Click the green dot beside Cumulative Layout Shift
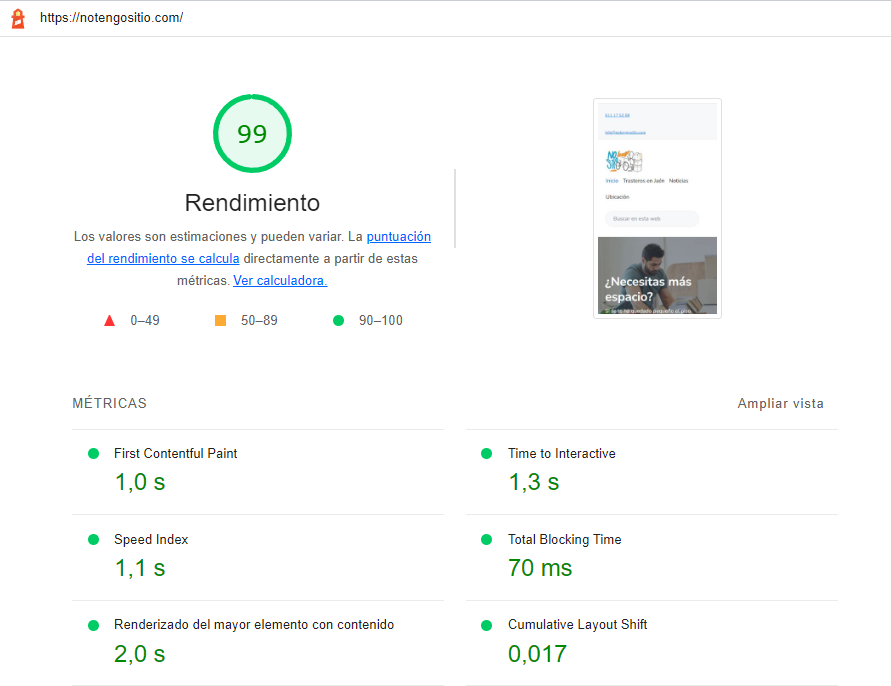The height and width of the screenshot is (686, 891). [486, 625]
